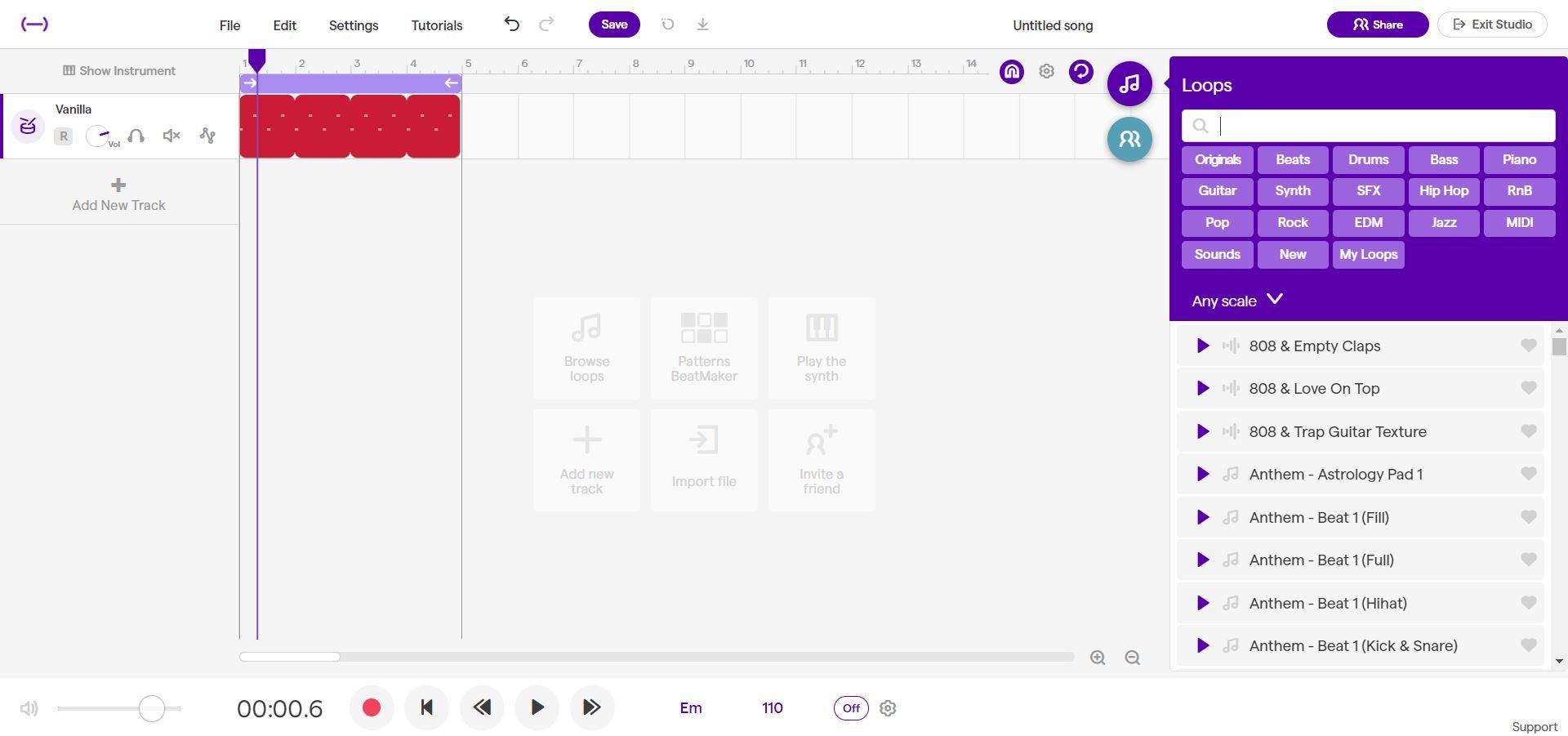Screen dimensions: 1568x736
Task: Preview the 808 & Love On Top loop
Action: [1202, 389]
